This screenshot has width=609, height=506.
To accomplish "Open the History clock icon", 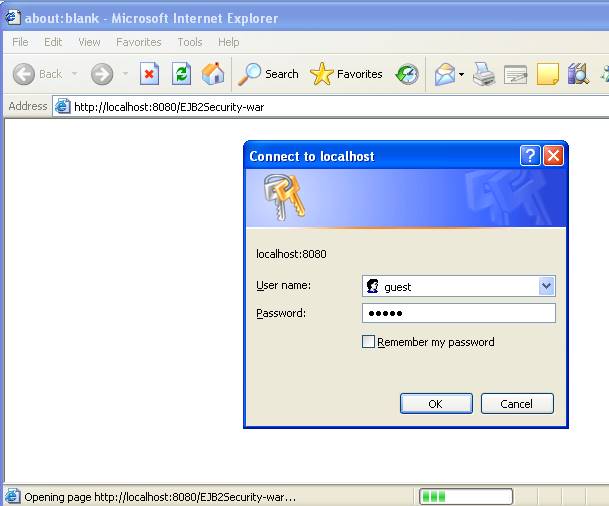I will (407, 74).
